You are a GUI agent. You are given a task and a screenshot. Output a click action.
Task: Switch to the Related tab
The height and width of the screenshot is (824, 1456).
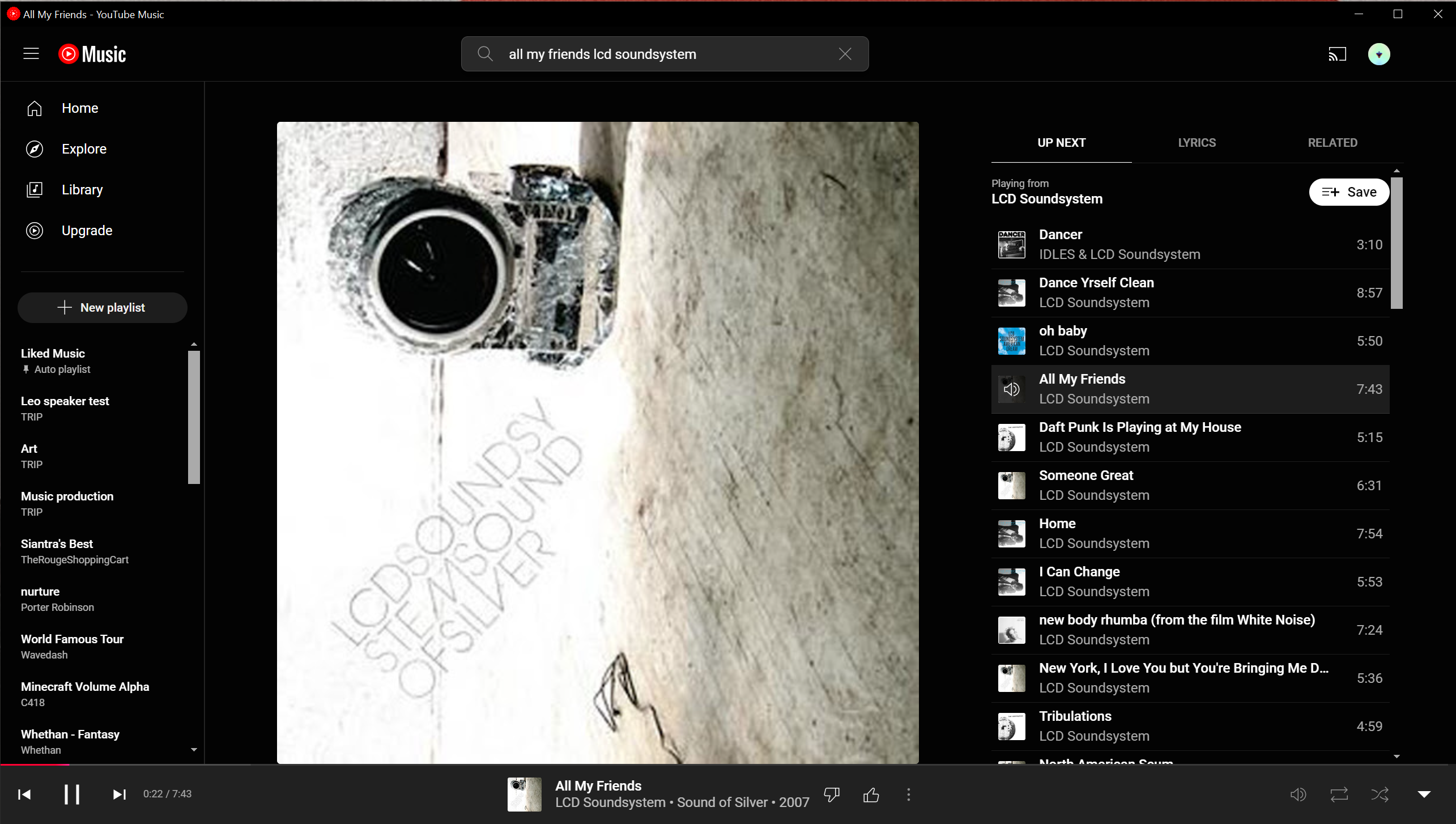click(x=1332, y=143)
